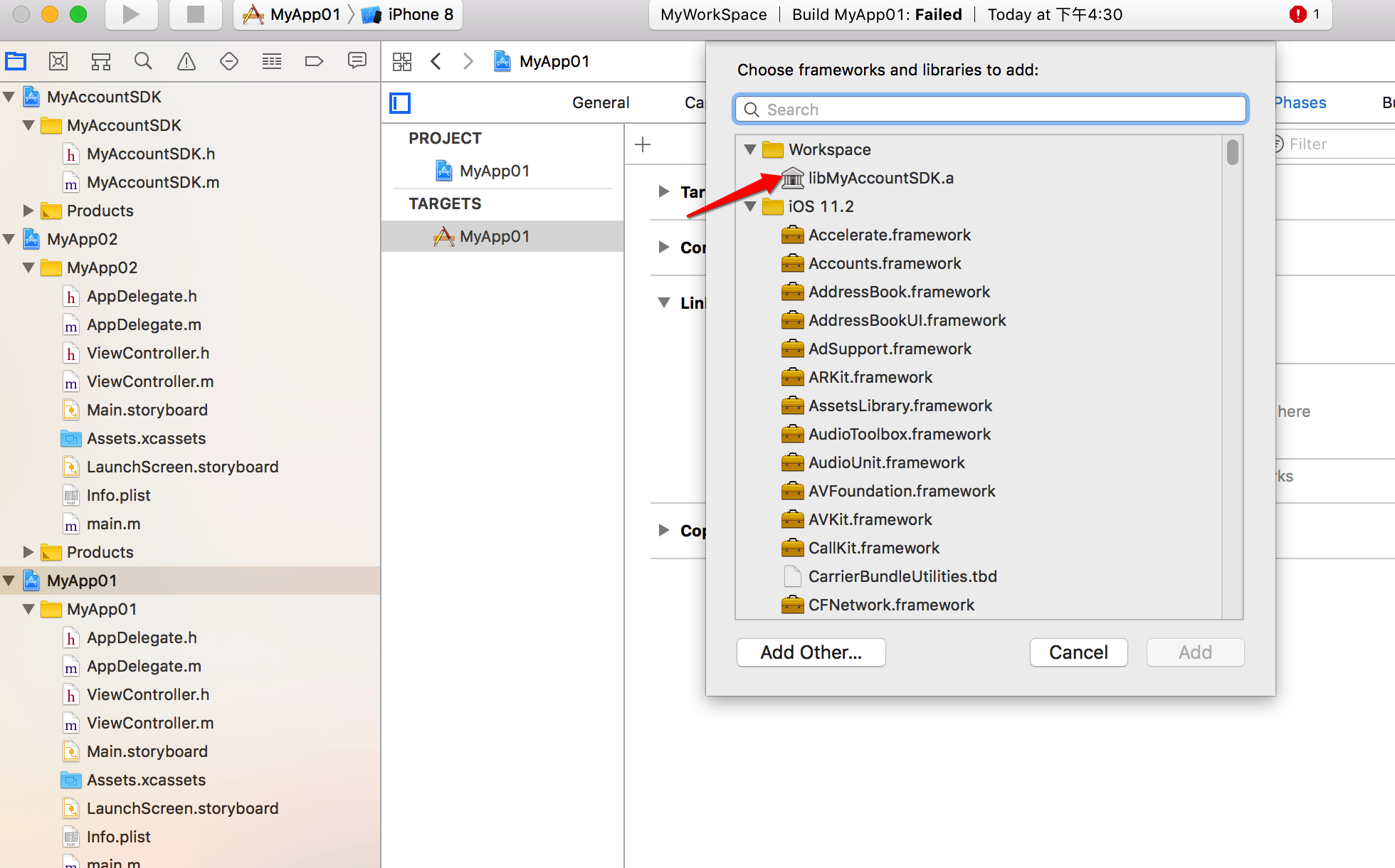The width and height of the screenshot is (1395, 868).
Task: Open the Report navigator speech bubble
Action: [x=357, y=61]
